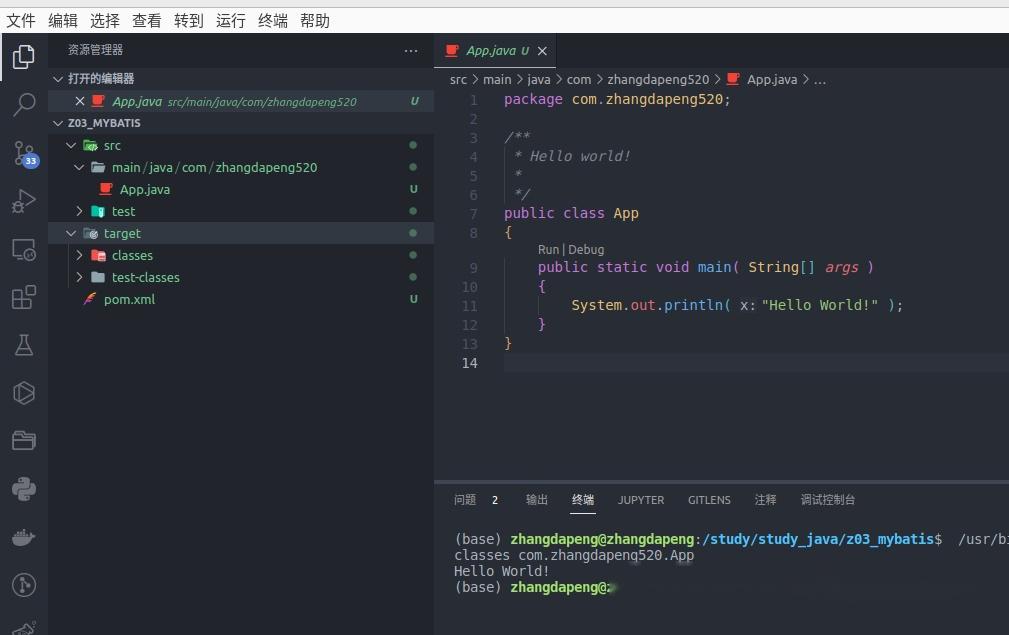This screenshot has width=1009, height=635.
Task: Open Source Control with 33 changes
Action: [x=25, y=154]
